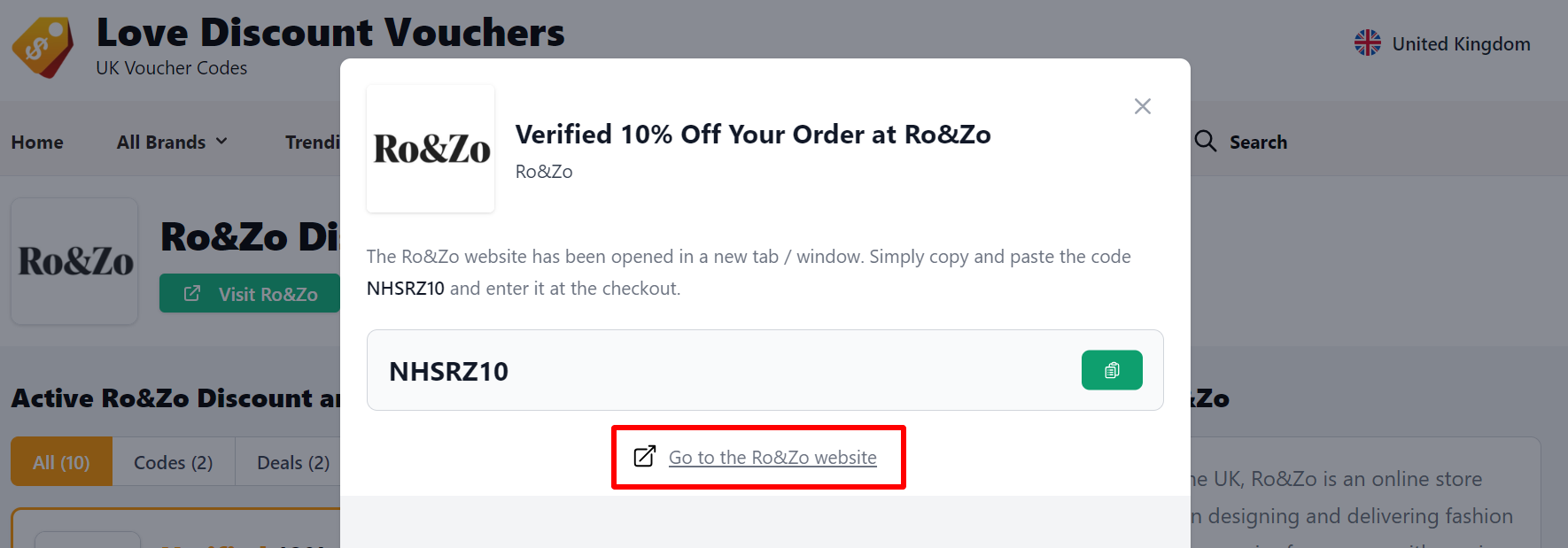Viewport: 1568px width, 548px height.
Task: Switch to the Deals (2) tab
Action: tap(292, 462)
